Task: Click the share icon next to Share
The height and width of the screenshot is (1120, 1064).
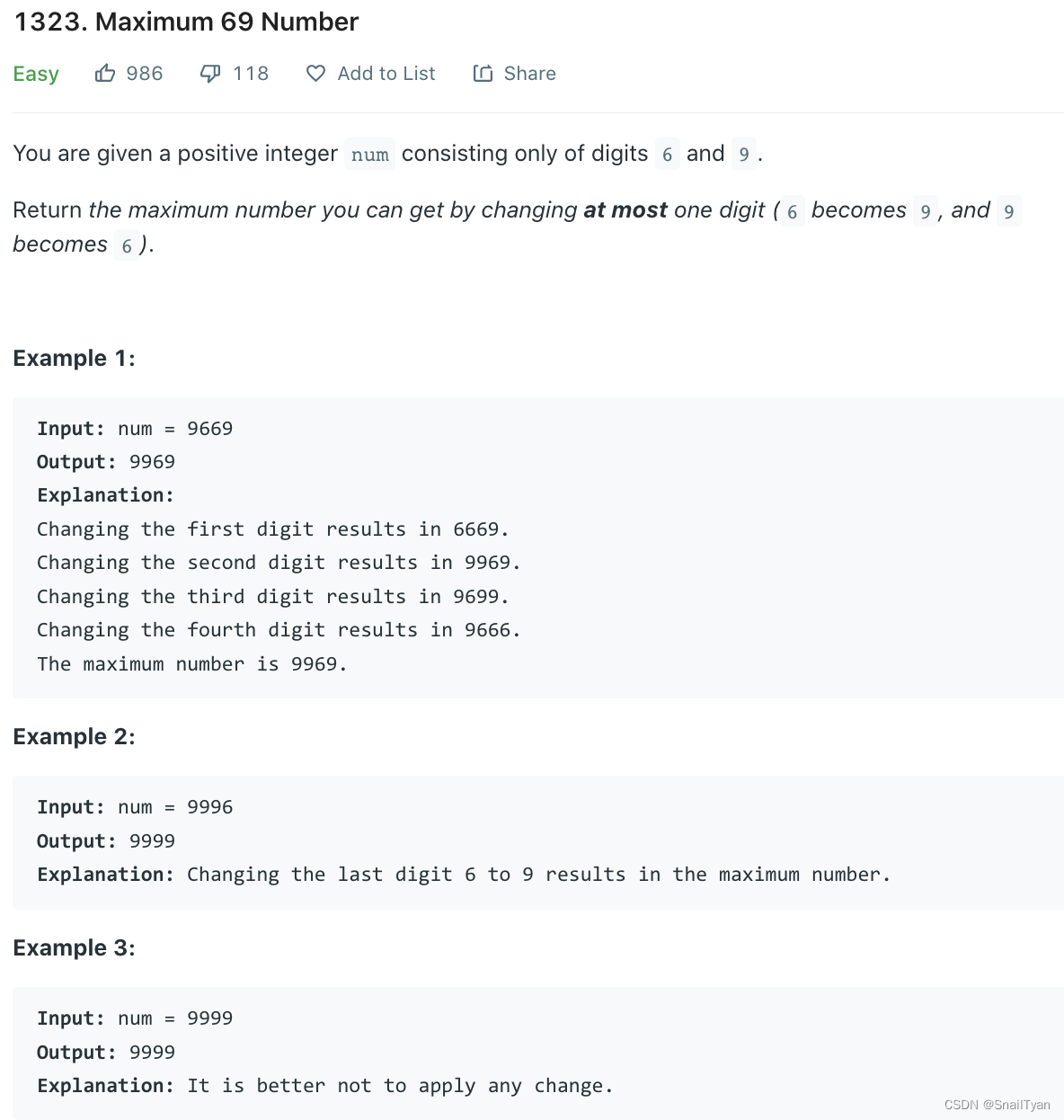Action: pos(483,74)
